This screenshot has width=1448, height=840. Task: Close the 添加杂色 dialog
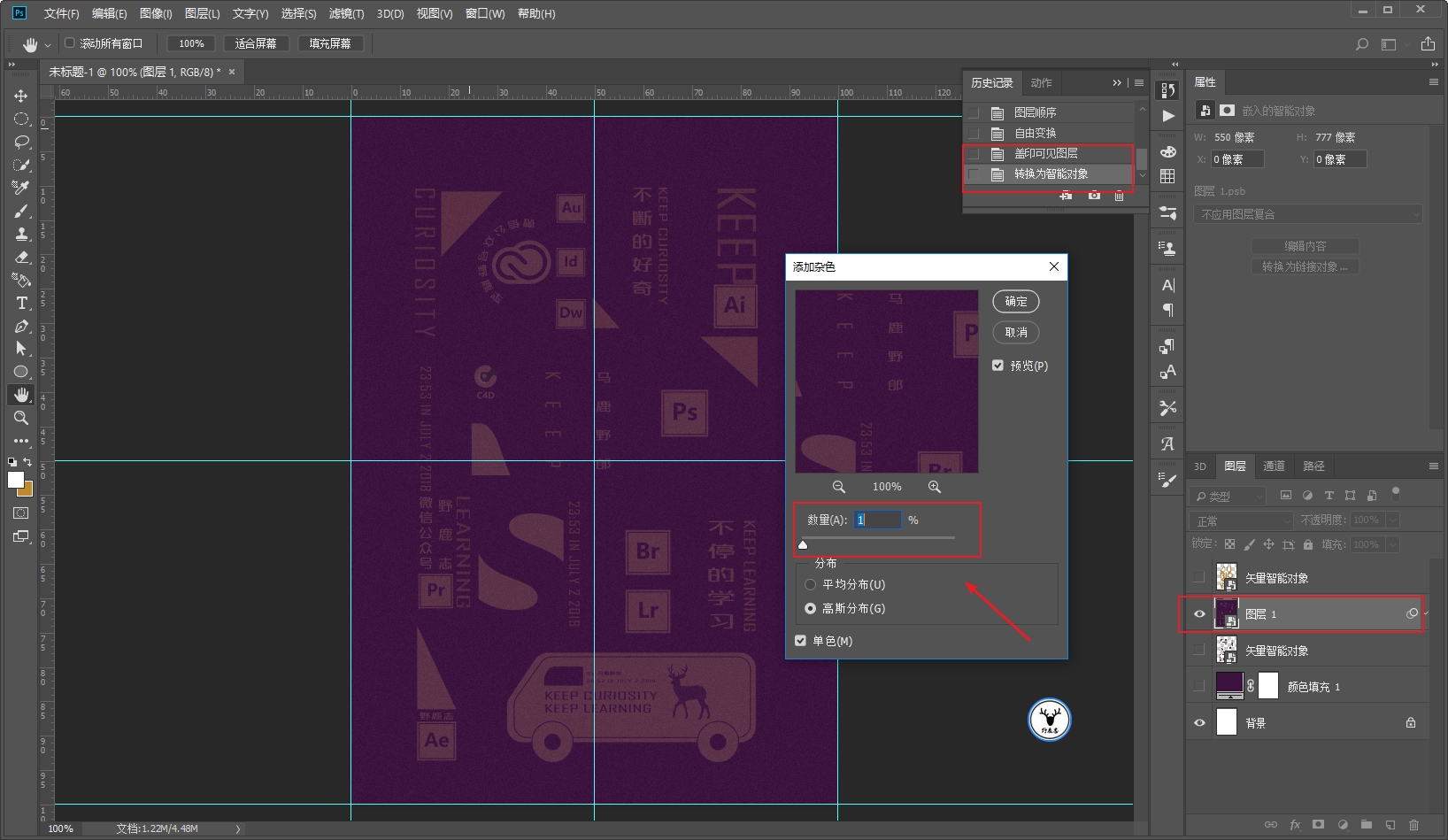pos(1053,266)
